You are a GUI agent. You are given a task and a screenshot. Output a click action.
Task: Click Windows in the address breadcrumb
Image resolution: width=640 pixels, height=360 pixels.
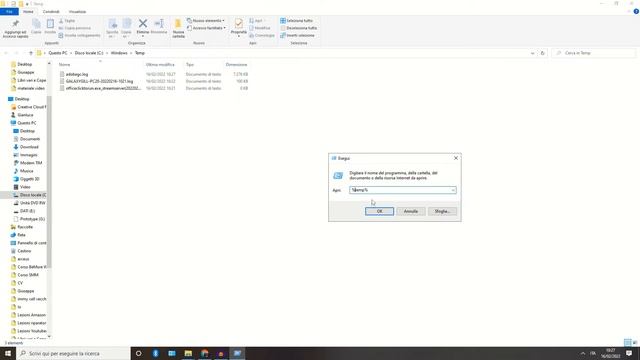tap(119, 53)
